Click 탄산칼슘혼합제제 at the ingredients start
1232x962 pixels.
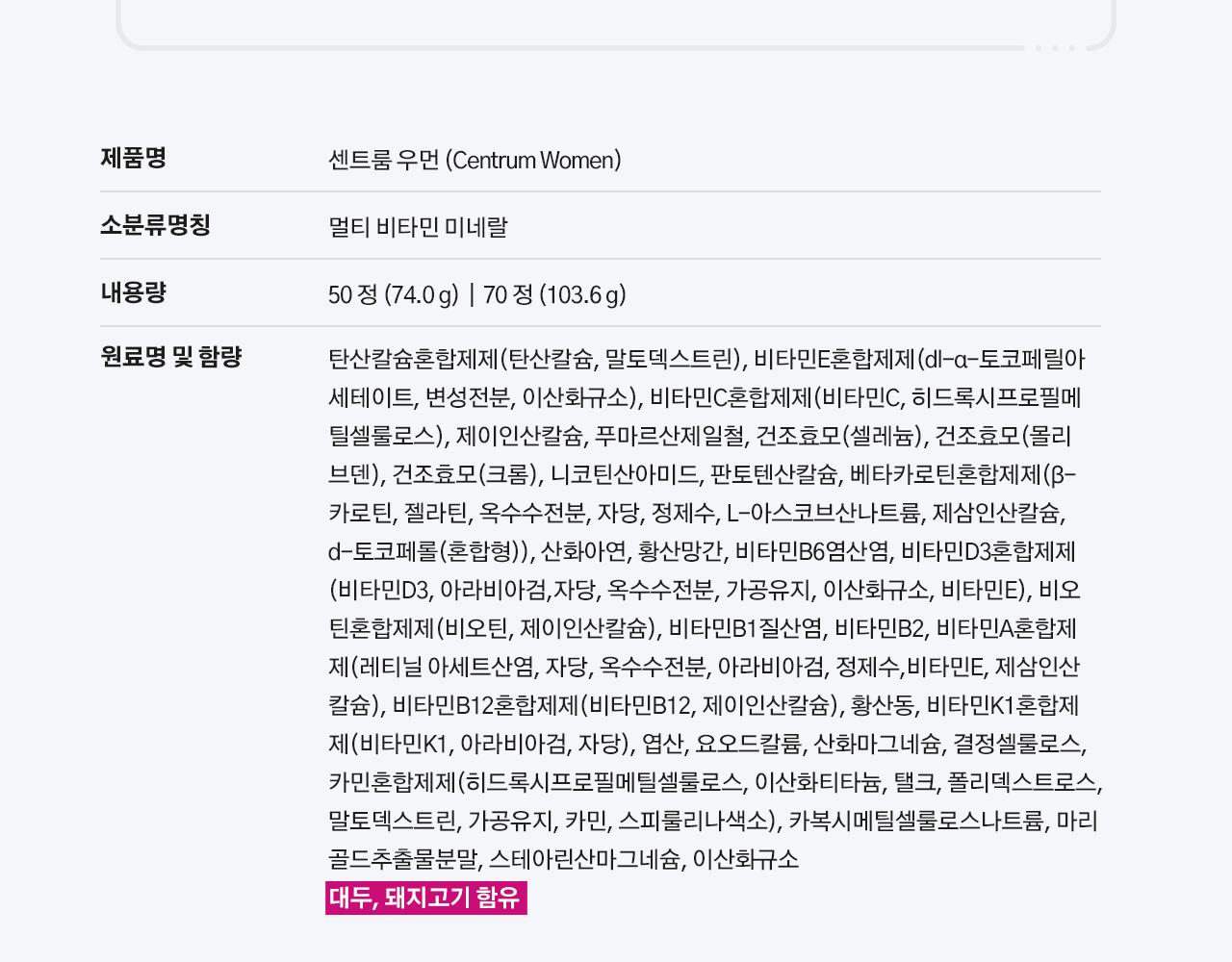point(414,359)
